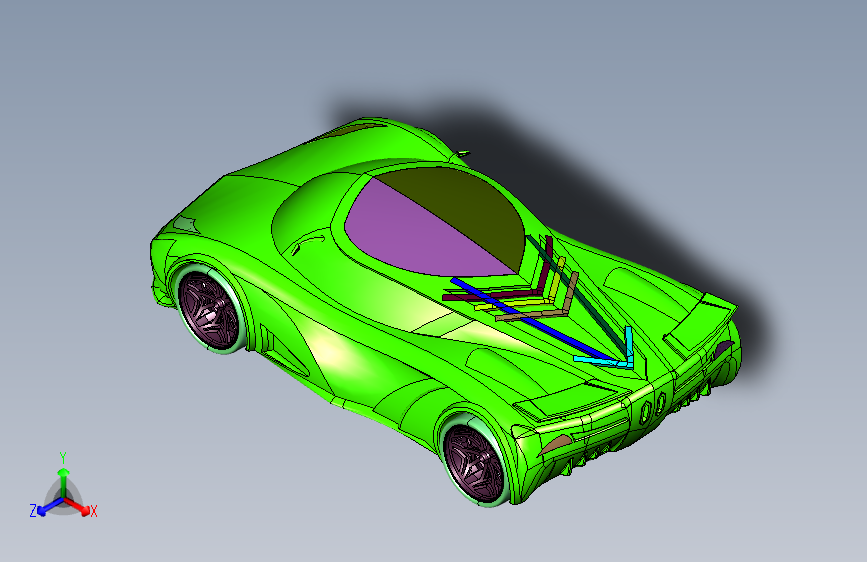Select the twin oval exhaust outlets at the rear
Viewport: 867px width, 562px height.
[x=653, y=407]
